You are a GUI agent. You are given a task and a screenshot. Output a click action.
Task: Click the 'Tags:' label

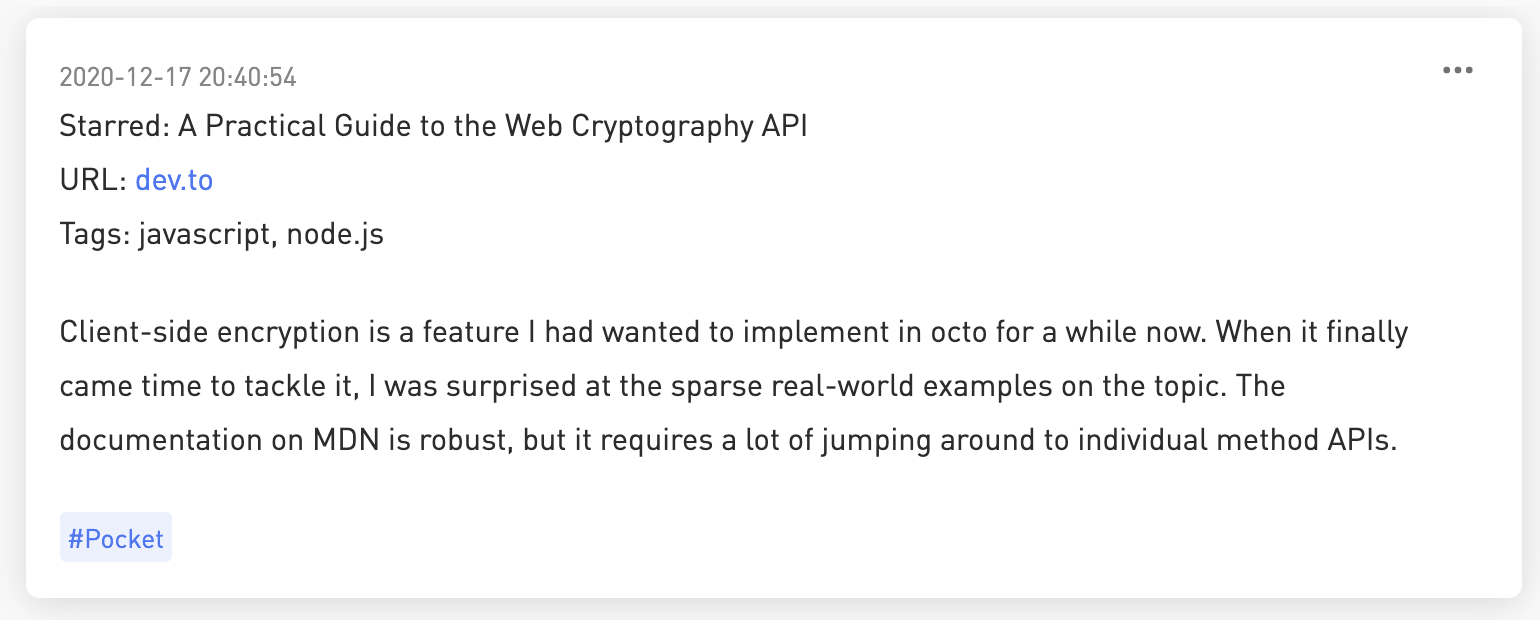click(x=95, y=234)
